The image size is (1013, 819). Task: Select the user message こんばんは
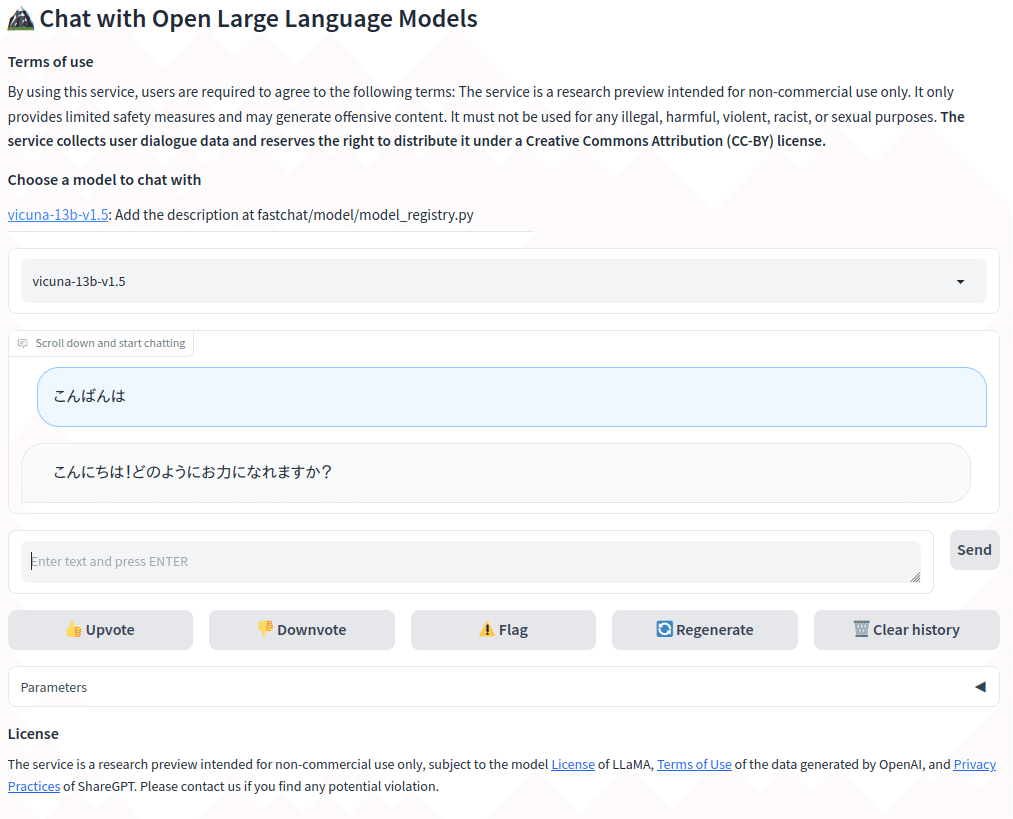[x=512, y=397]
